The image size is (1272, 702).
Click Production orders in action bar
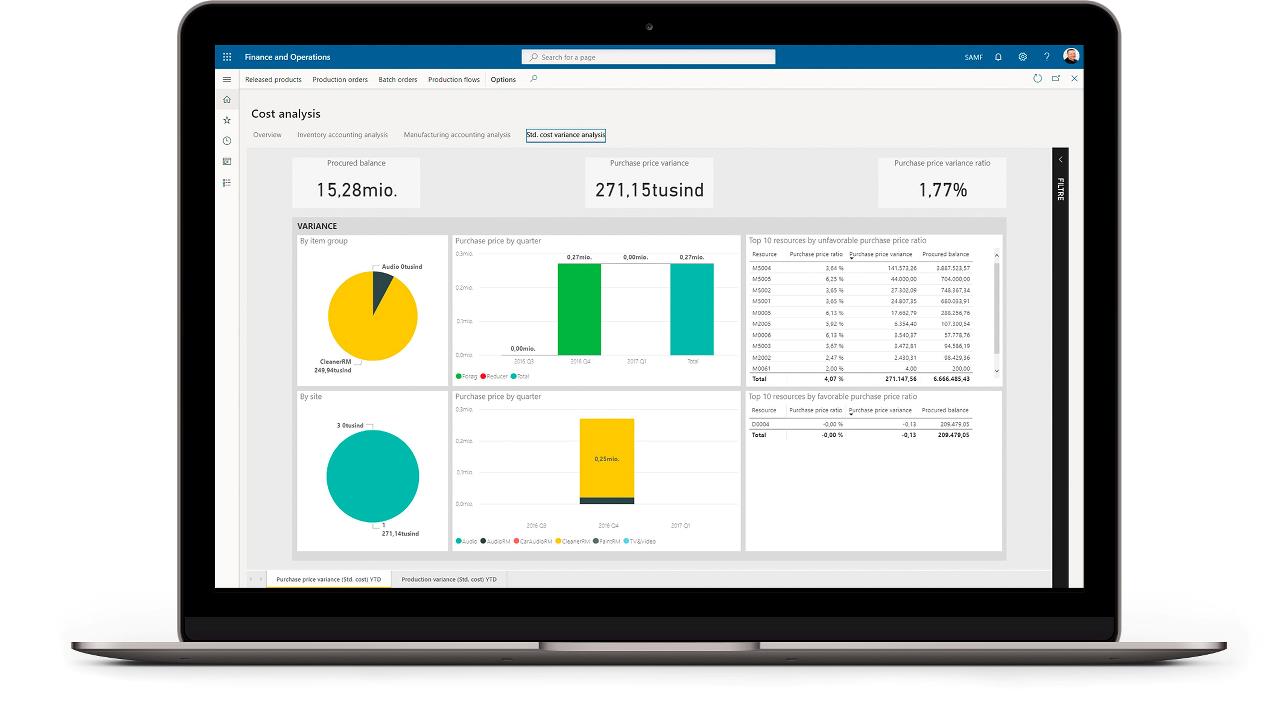340,80
